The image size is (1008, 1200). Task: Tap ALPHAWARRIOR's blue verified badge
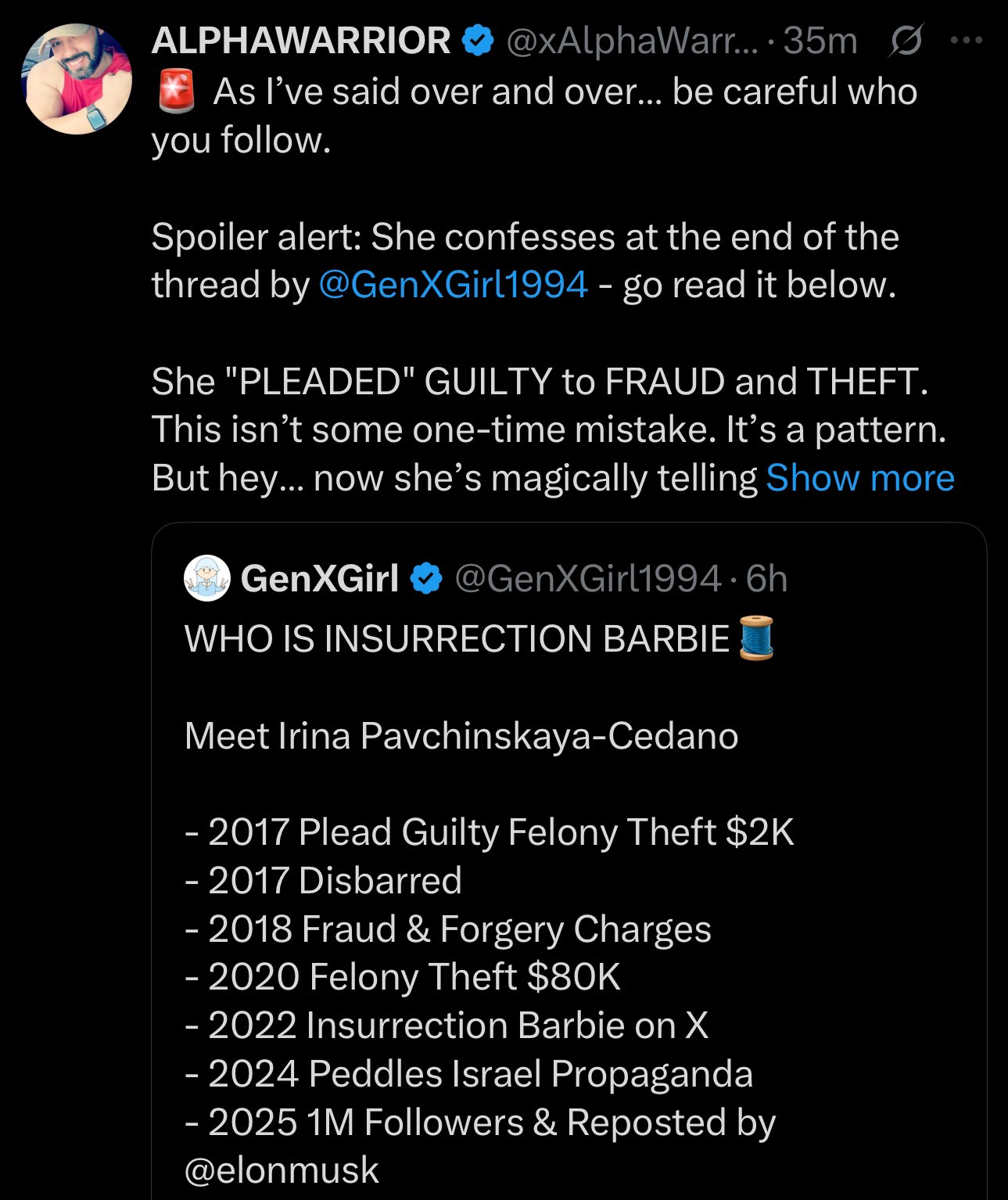tap(478, 41)
